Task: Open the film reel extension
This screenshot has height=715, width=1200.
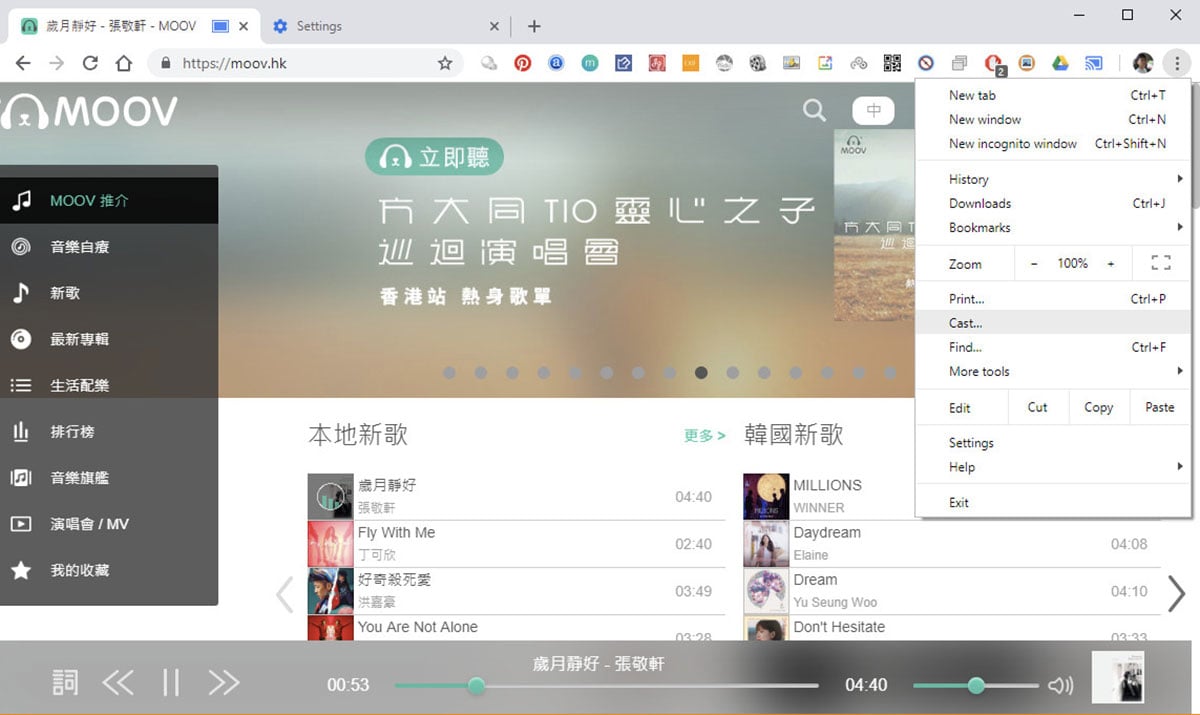Action: point(758,63)
